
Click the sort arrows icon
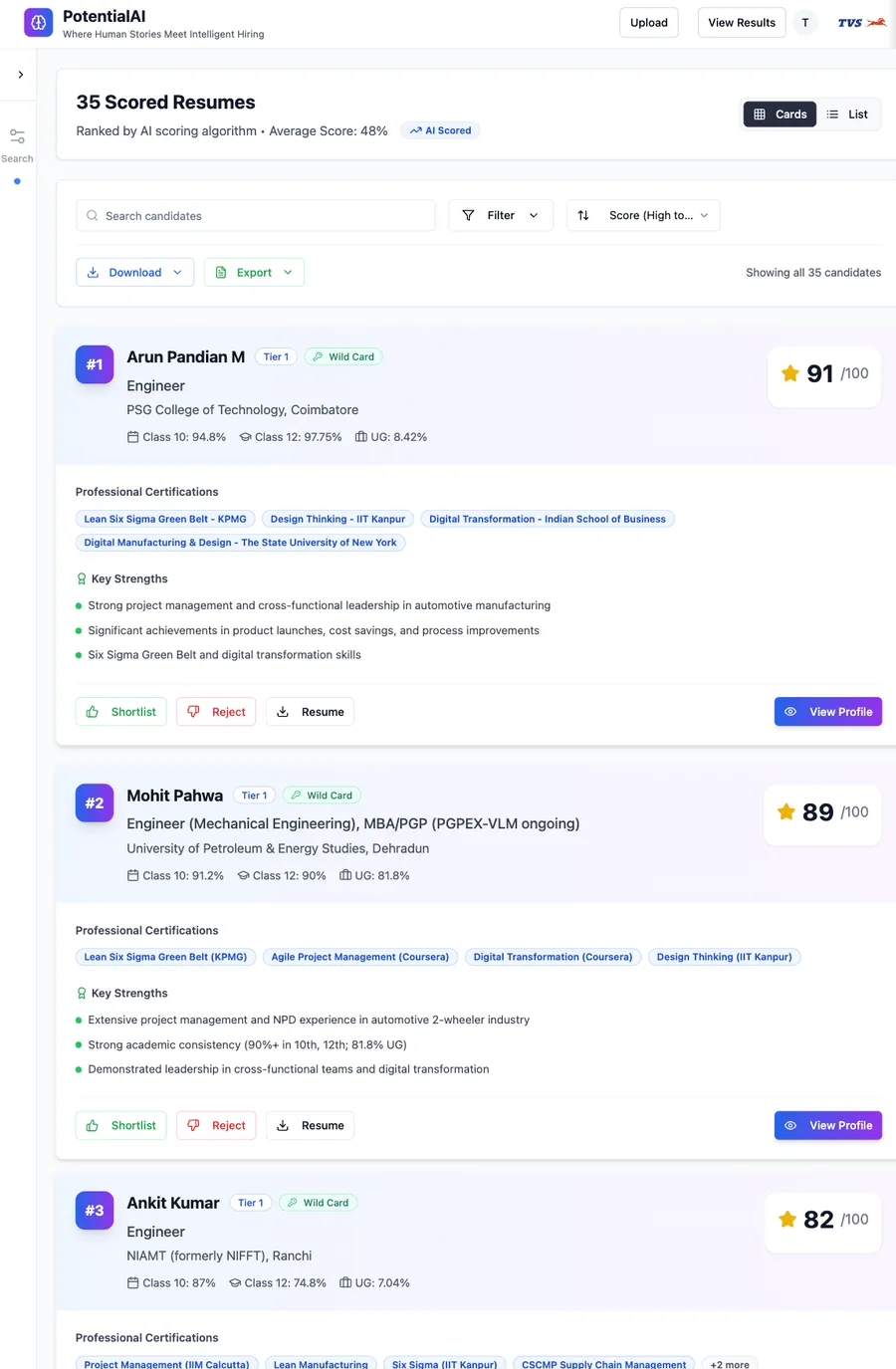(583, 215)
